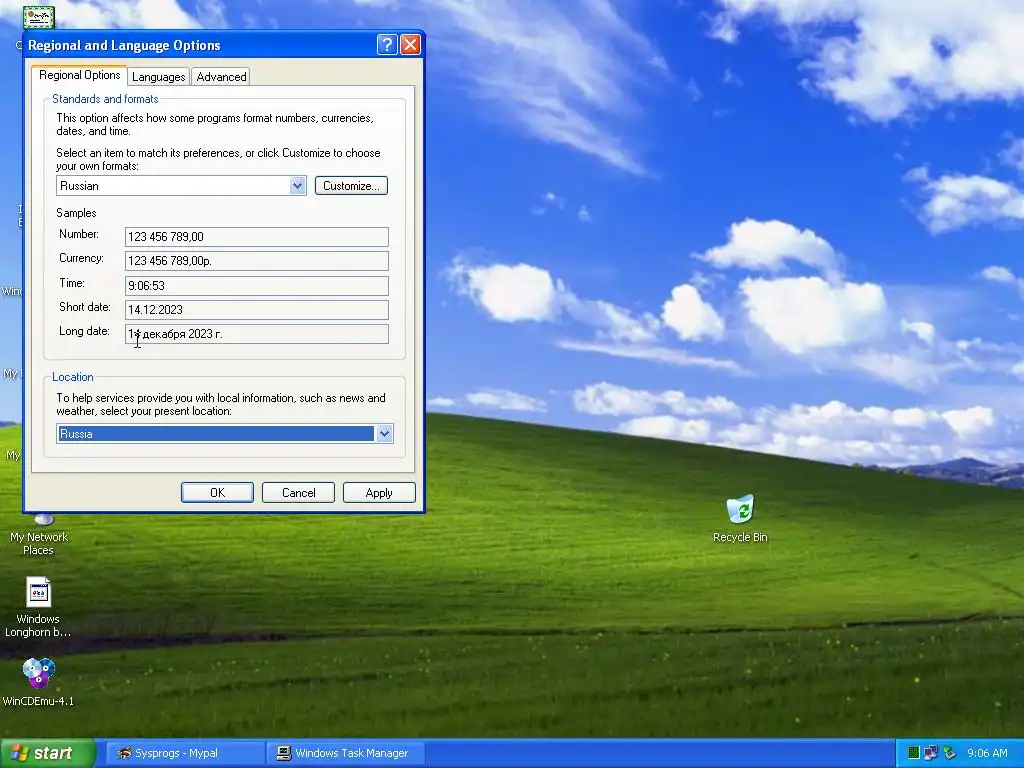1024x768 pixels.
Task: Open the Russia location dropdown arrow
Action: [385, 434]
